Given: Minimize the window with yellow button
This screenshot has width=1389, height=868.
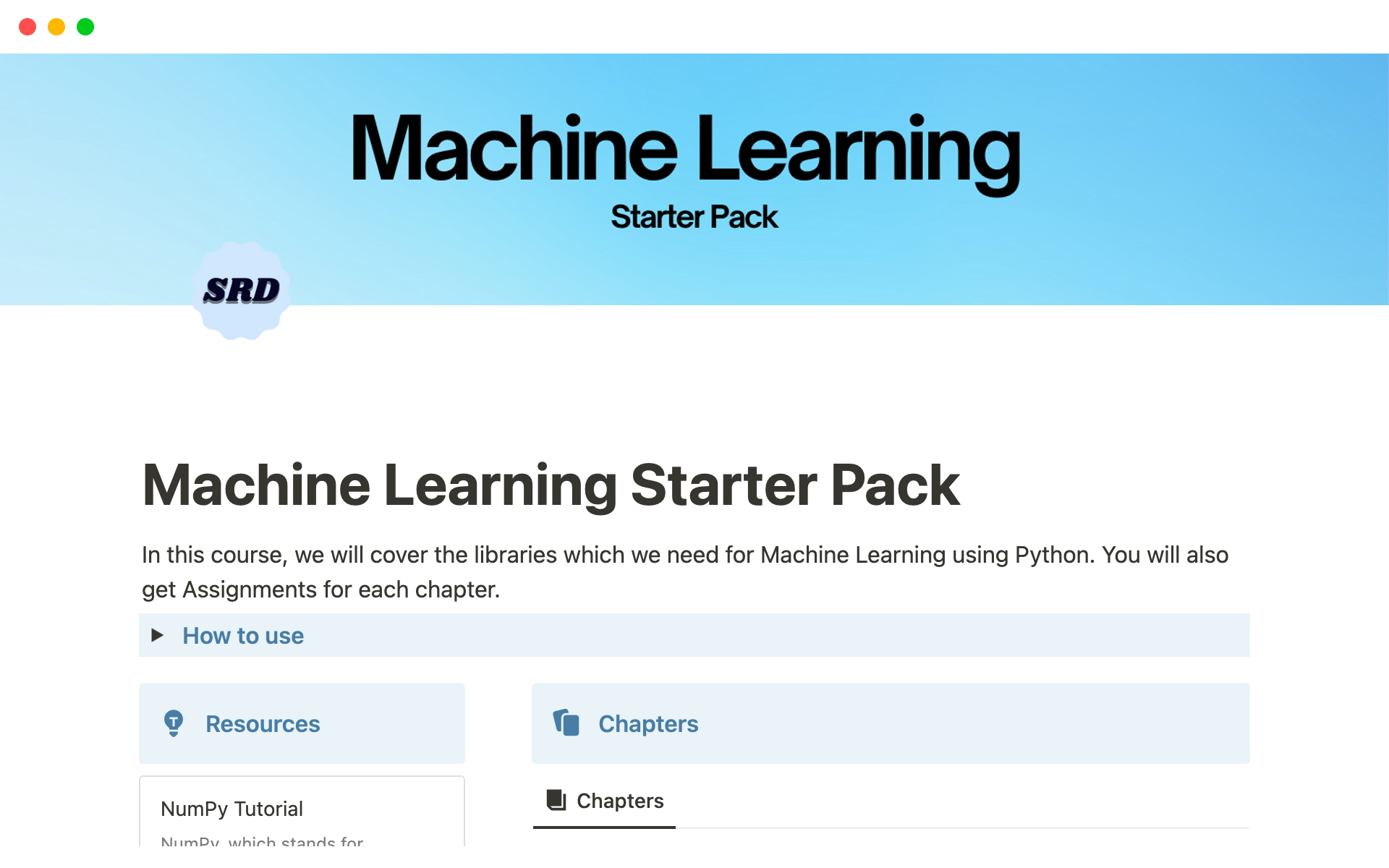Looking at the screenshot, I should pos(56,27).
